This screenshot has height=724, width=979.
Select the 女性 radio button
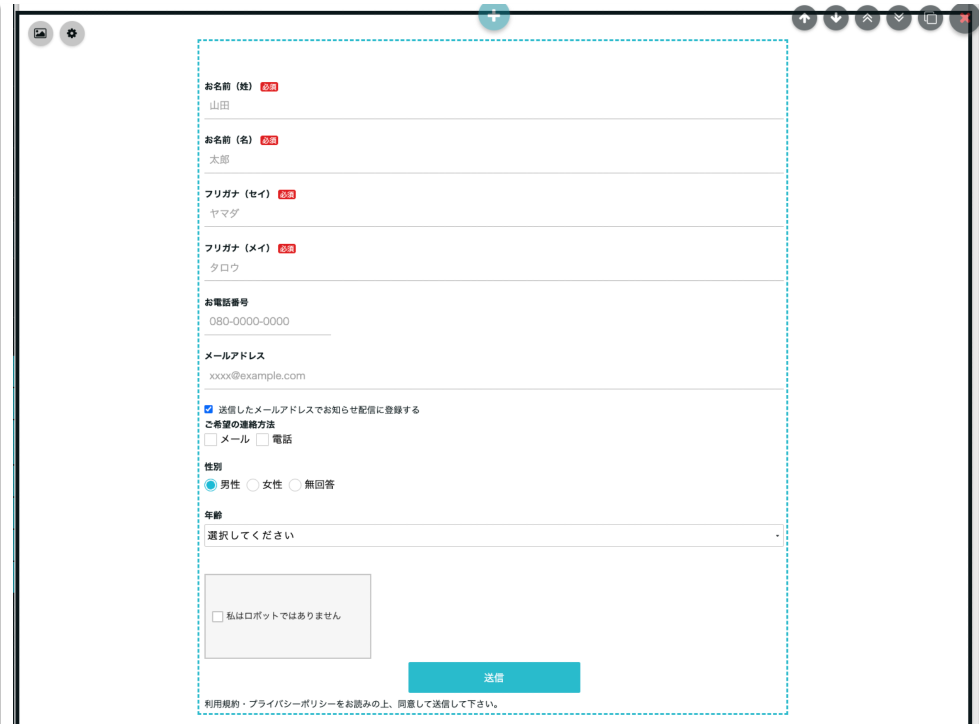point(253,485)
